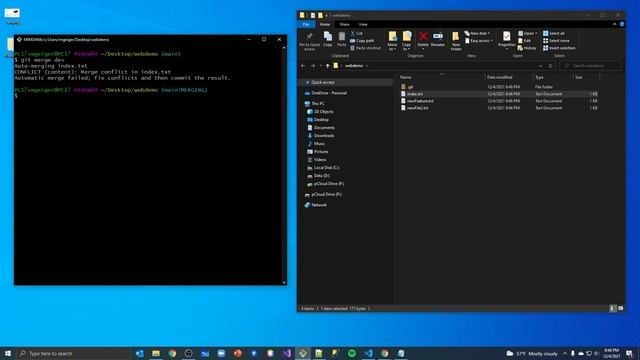Screen dimensions: 640x360
Task: Collapse the Explorer ribbon
Action: [x=614, y=24]
